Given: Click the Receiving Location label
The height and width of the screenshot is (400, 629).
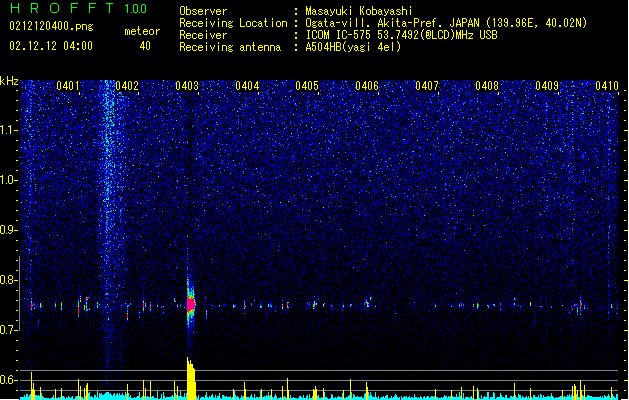Looking at the screenshot, I should [x=233, y=23].
